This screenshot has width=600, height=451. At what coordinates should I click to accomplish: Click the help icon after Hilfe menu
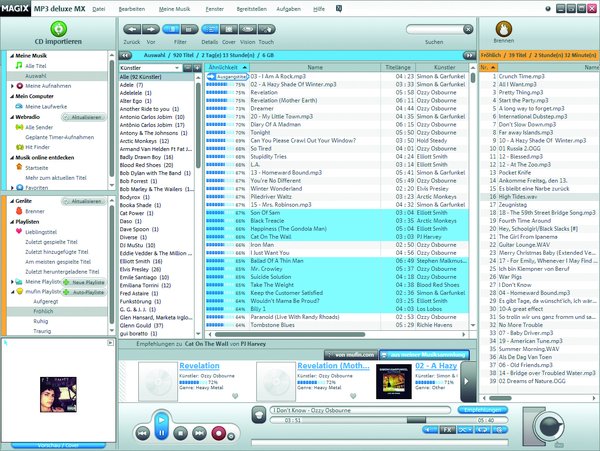click(x=339, y=8)
